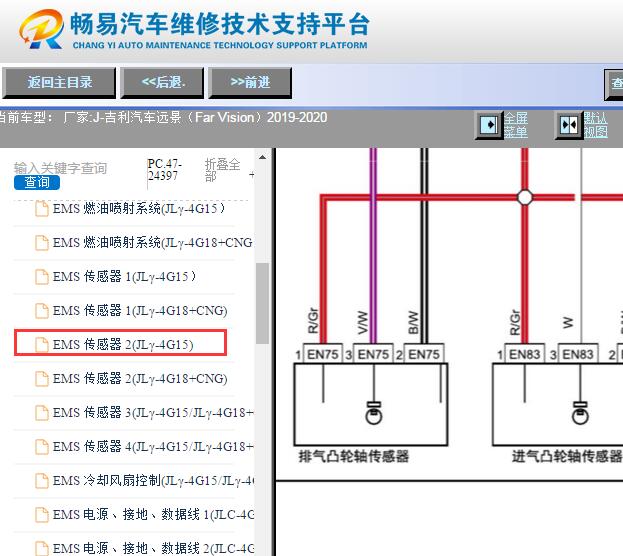Click the exhaust camshaft sensor element symbol
The height and width of the screenshot is (556, 623).
click(x=373, y=413)
